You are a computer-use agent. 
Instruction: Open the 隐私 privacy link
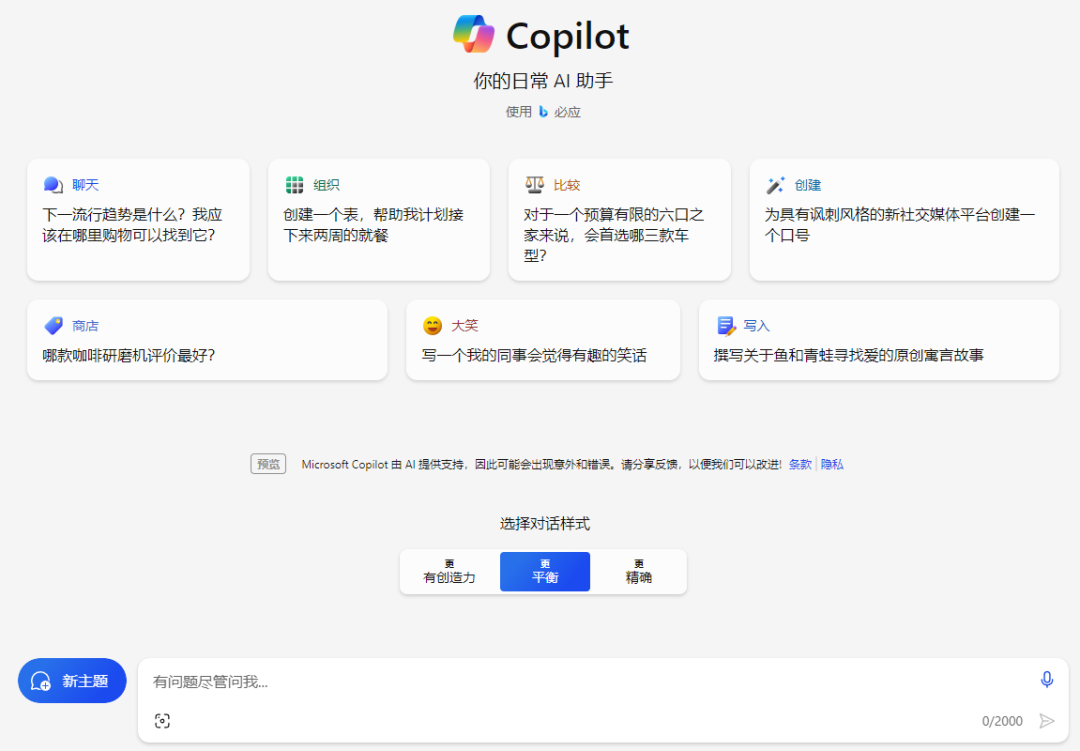click(832, 464)
